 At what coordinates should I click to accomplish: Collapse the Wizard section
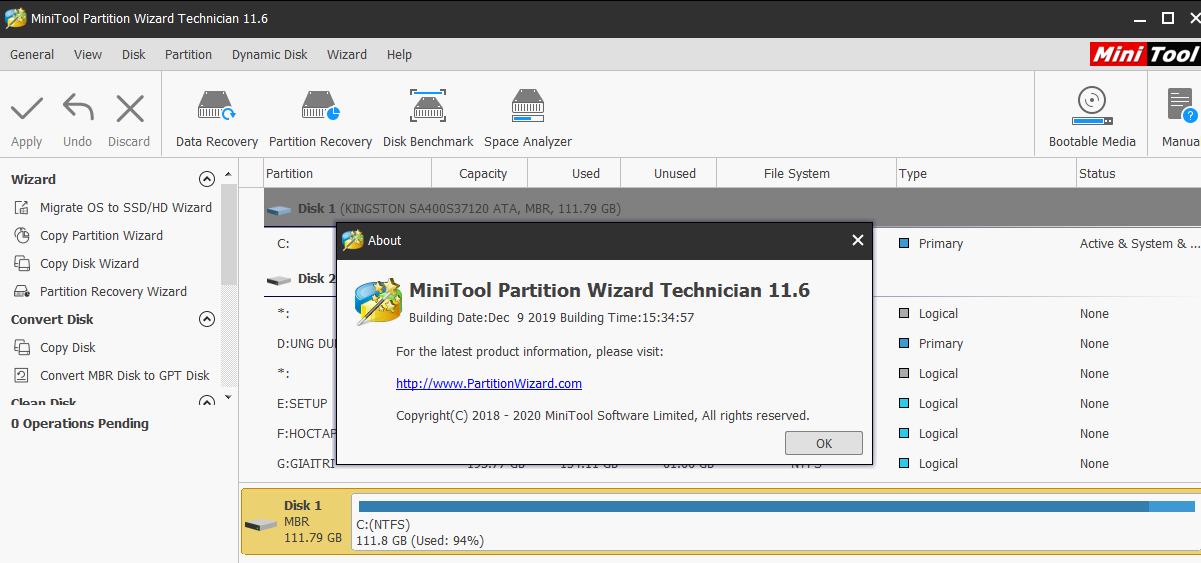(x=207, y=180)
